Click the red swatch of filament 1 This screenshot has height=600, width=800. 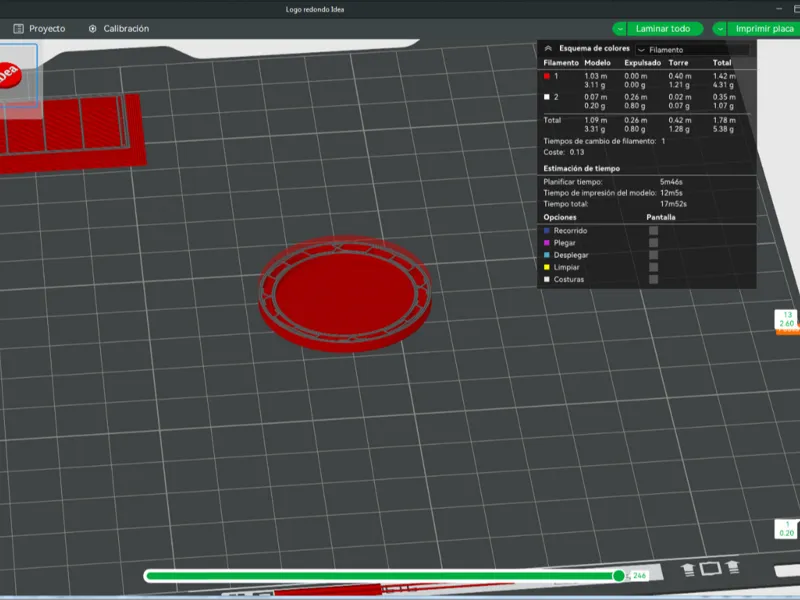click(x=547, y=76)
